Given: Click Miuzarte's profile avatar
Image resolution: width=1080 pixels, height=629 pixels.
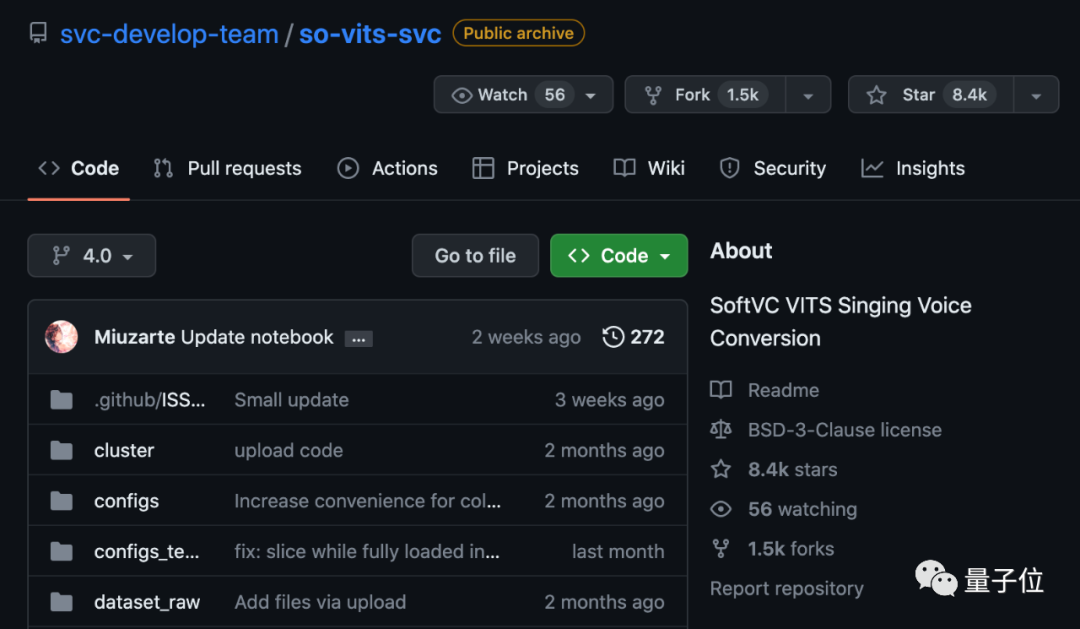Looking at the screenshot, I should click(x=62, y=337).
